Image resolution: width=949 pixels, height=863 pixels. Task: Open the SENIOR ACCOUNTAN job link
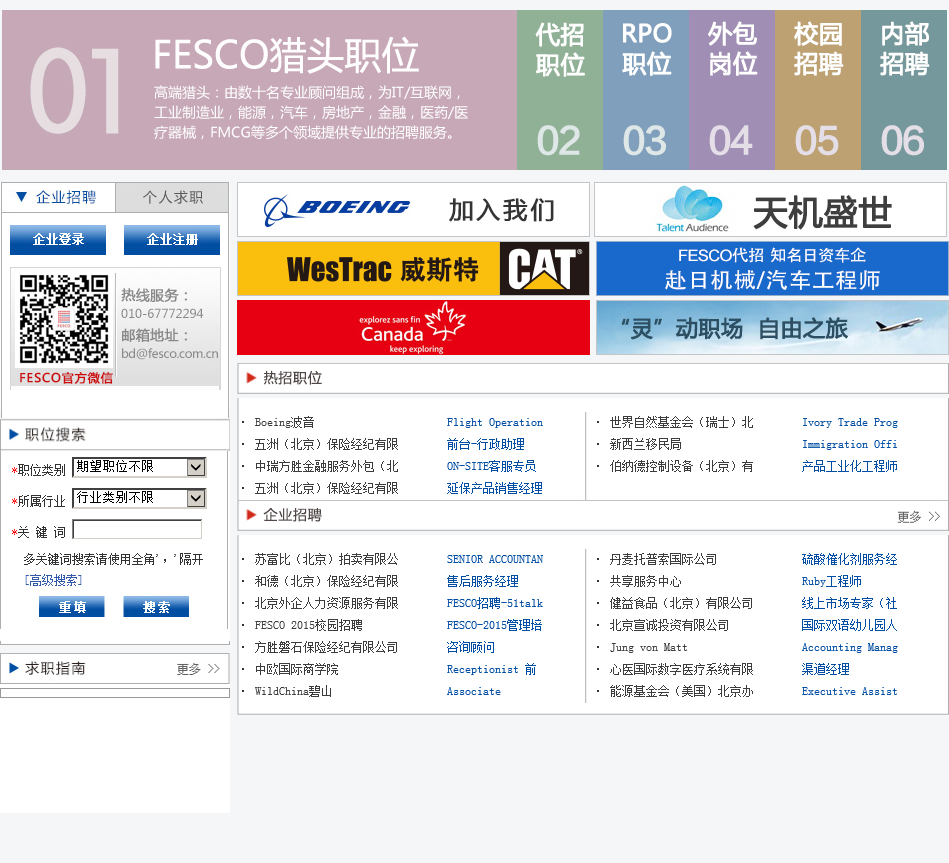[x=494, y=559]
